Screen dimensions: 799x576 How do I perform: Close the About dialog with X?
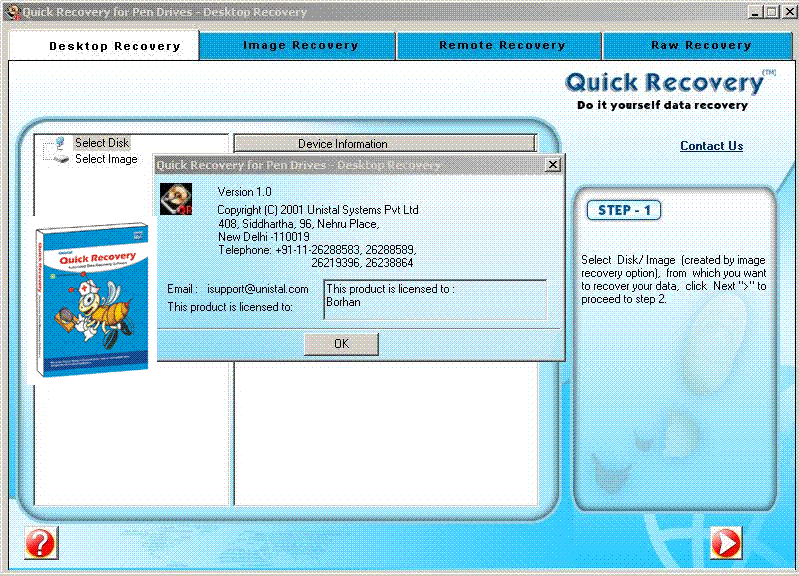pos(552,165)
